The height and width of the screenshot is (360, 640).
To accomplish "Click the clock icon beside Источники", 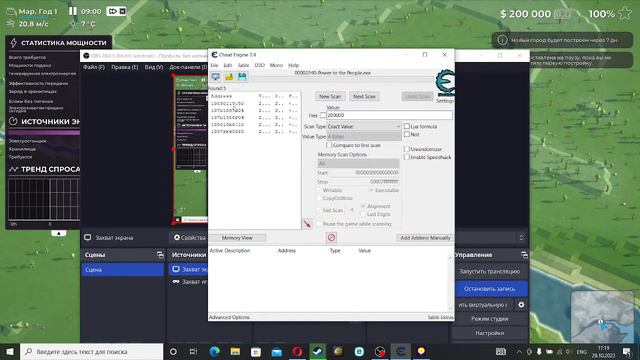I will [13, 121].
